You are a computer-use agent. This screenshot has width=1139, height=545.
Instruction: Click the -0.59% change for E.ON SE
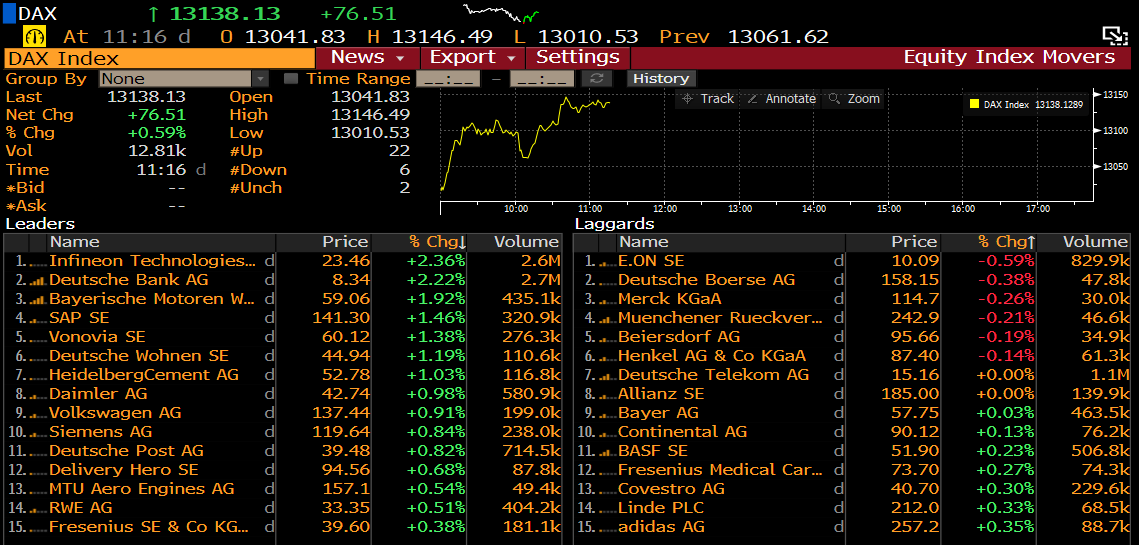click(1008, 261)
